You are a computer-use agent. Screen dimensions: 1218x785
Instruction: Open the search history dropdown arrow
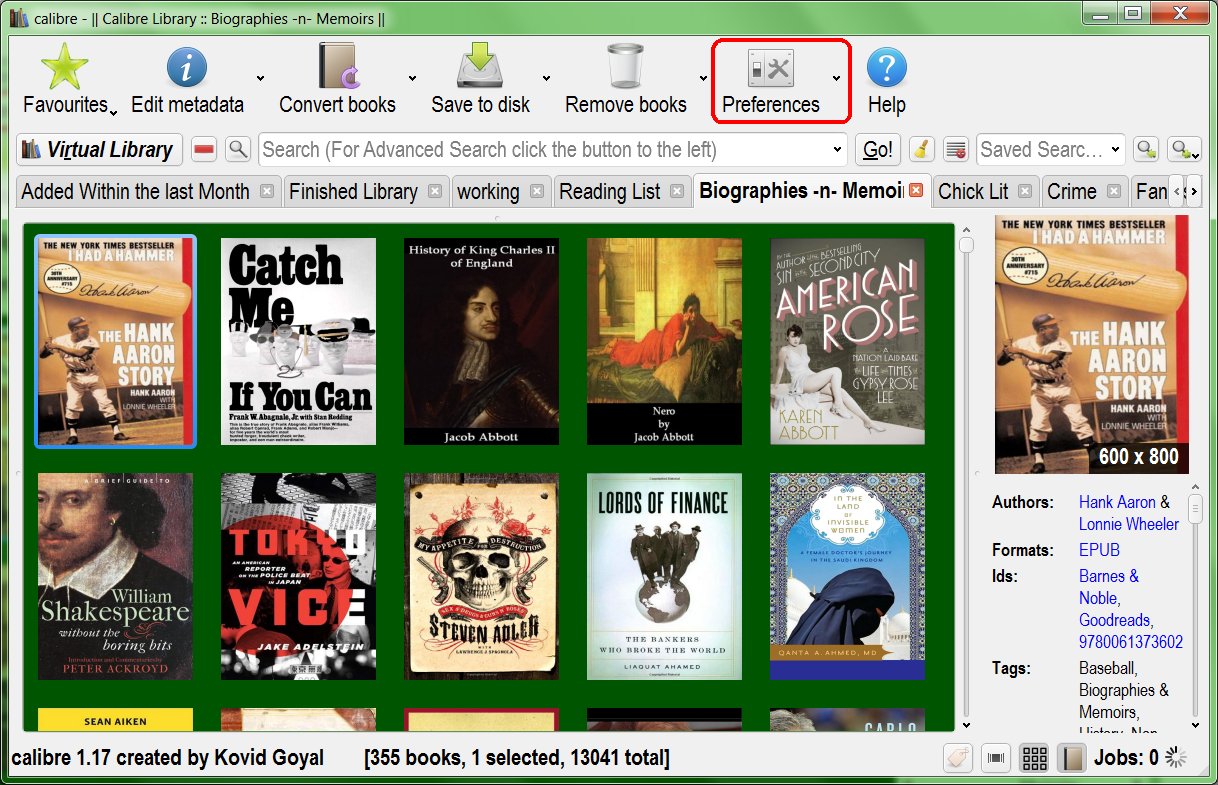(838, 150)
